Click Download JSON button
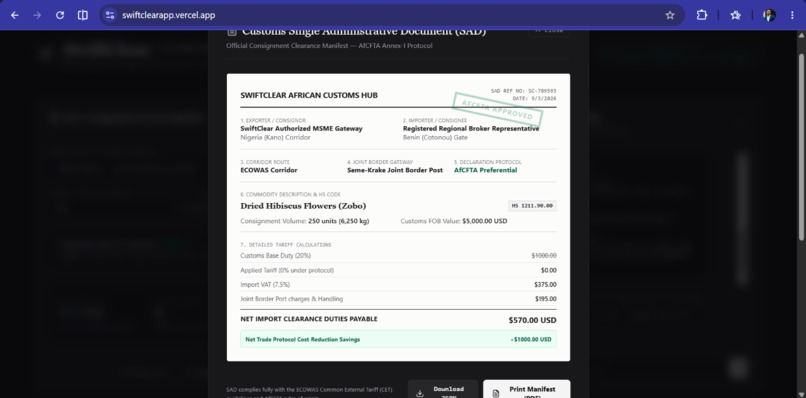Image resolution: width=806 pixels, height=398 pixels. [443, 390]
